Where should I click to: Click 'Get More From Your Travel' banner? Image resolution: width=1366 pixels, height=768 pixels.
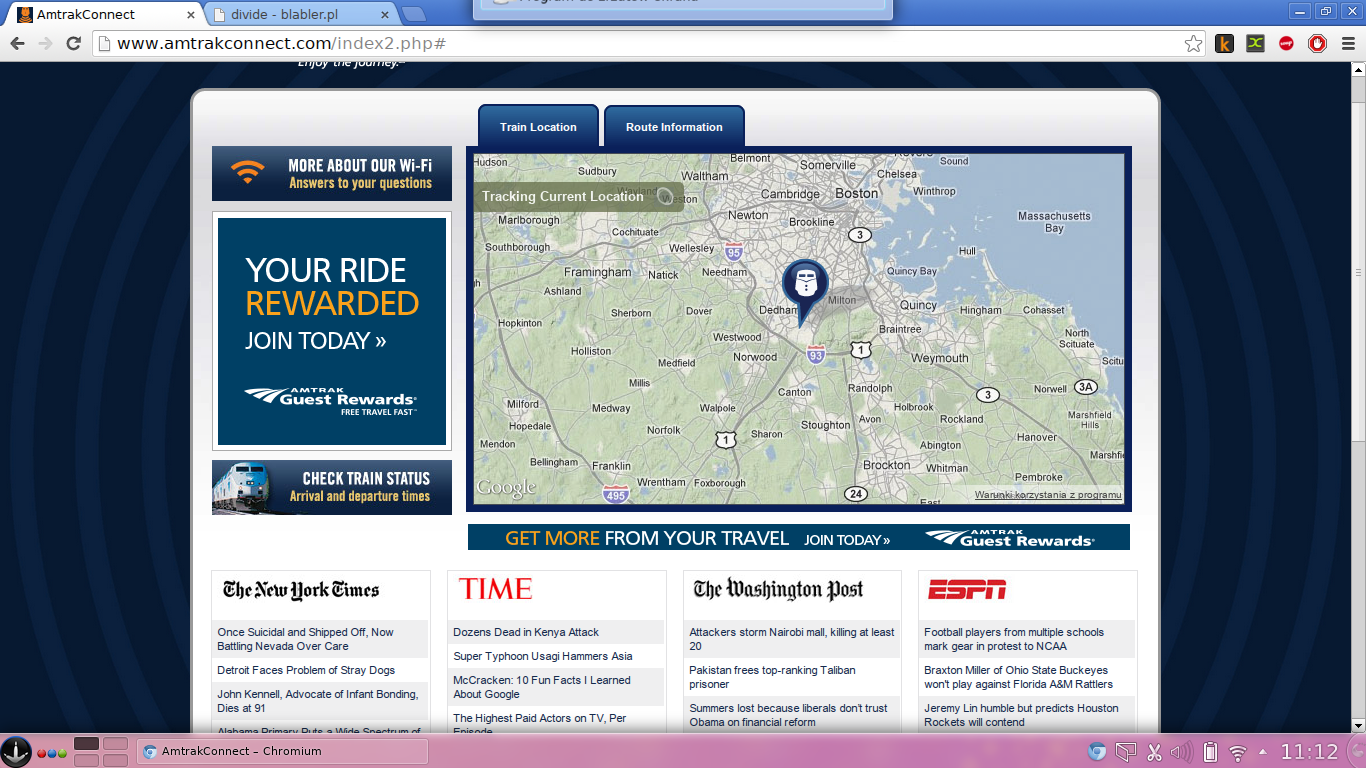point(799,538)
